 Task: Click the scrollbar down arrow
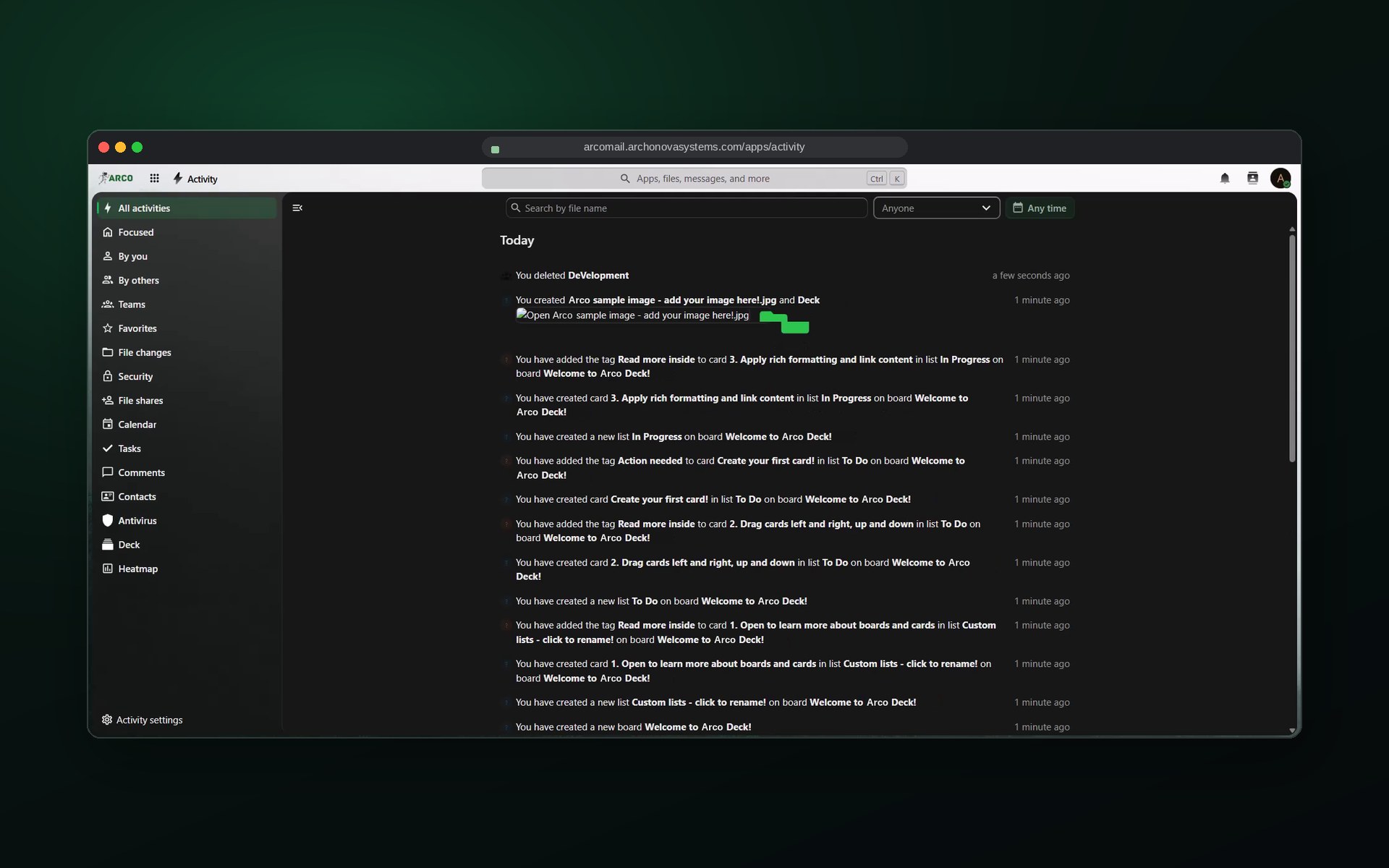coord(1292,731)
